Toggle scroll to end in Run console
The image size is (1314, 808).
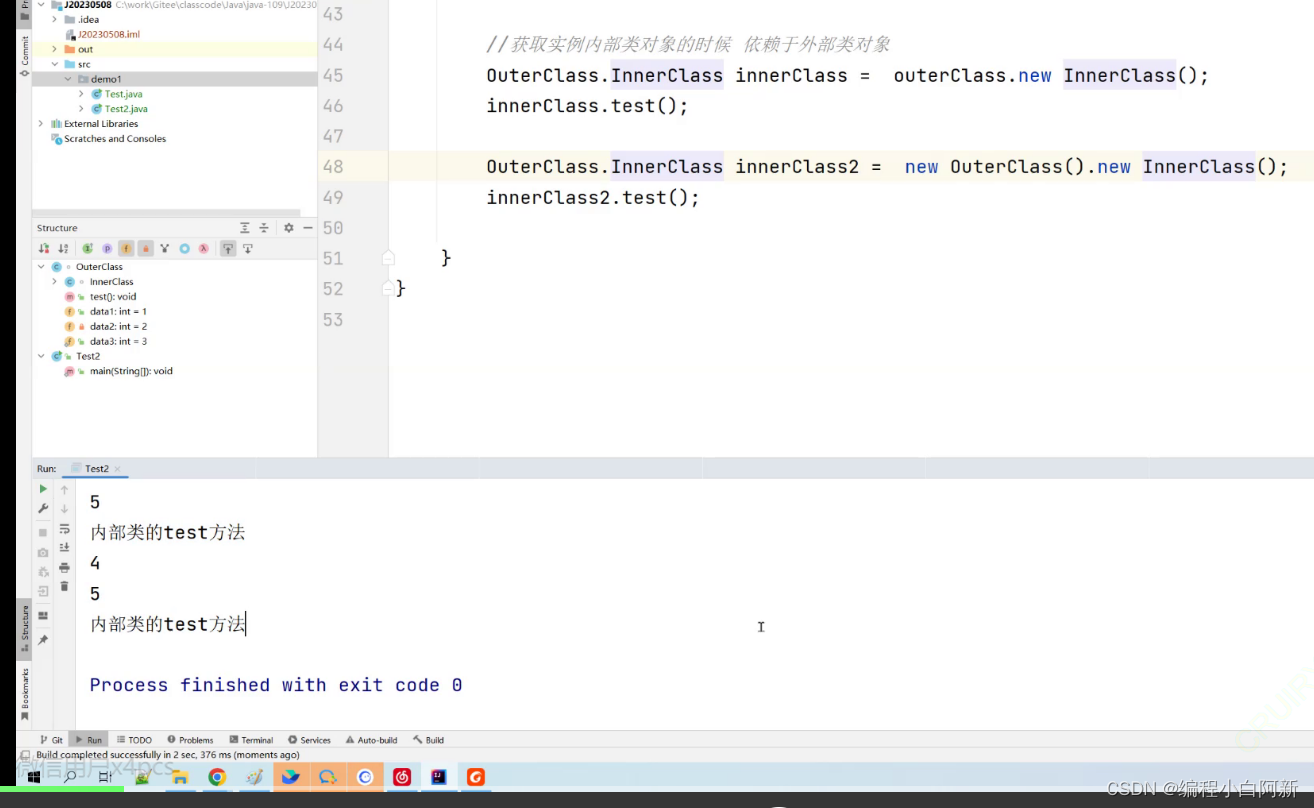tap(64, 547)
